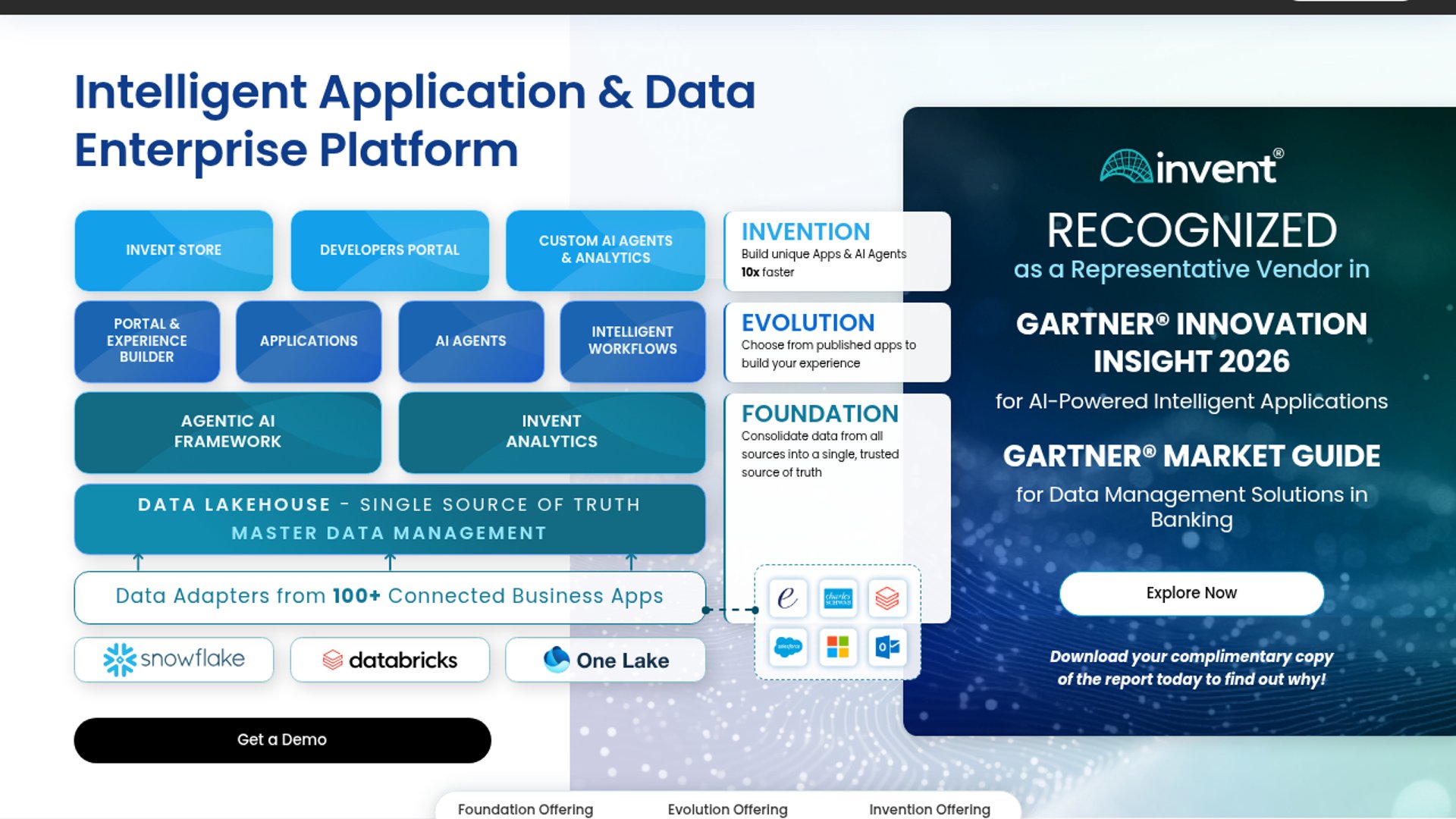
Task: Click the Outlook icon in the app grid
Action: click(887, 647)
